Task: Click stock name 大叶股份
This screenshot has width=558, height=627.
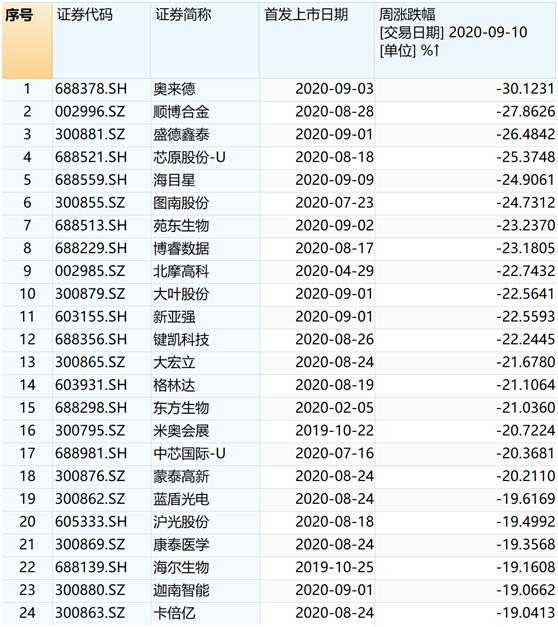Action: tap(181, 294)
